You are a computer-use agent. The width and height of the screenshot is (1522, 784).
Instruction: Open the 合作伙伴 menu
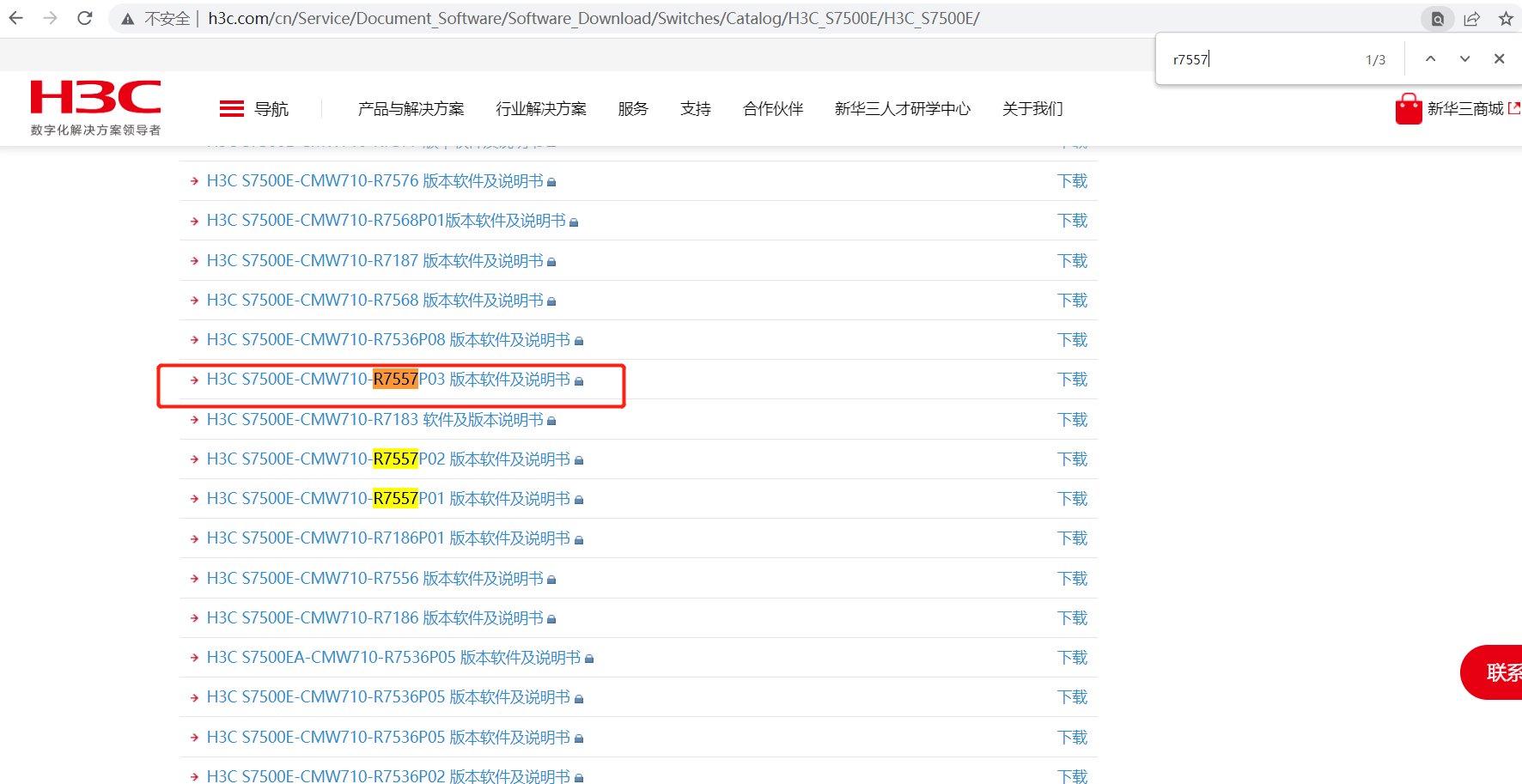click(773, 109)
